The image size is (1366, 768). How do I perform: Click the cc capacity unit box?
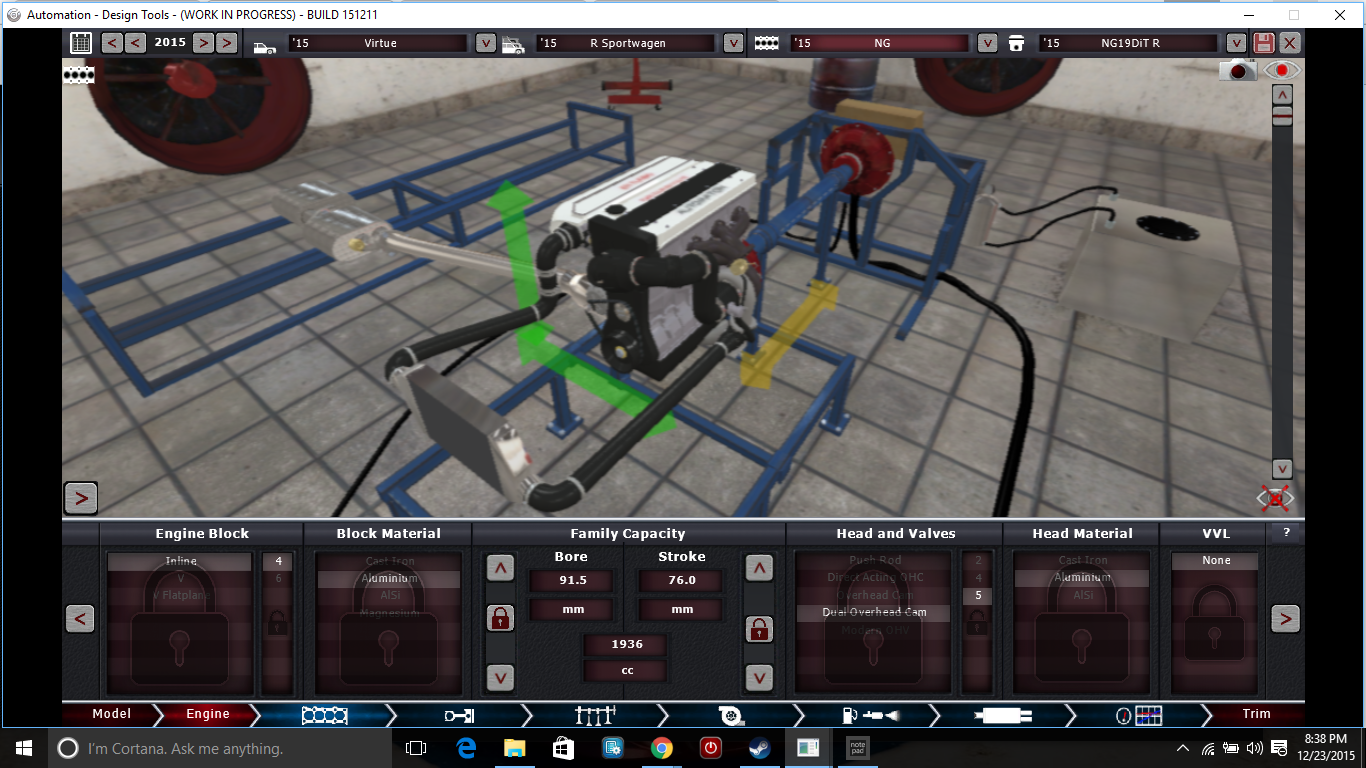(x=627, y=671)
